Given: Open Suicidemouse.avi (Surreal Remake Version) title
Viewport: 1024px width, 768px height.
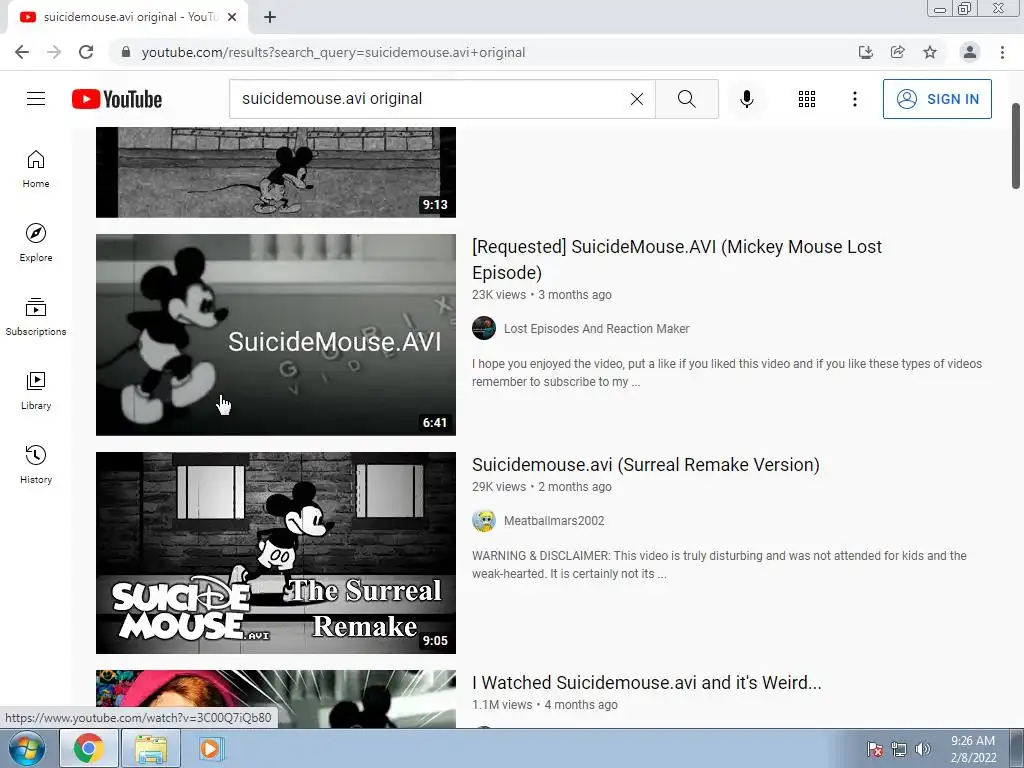Looking at the screenshot, I should click(x=645, y=464).
